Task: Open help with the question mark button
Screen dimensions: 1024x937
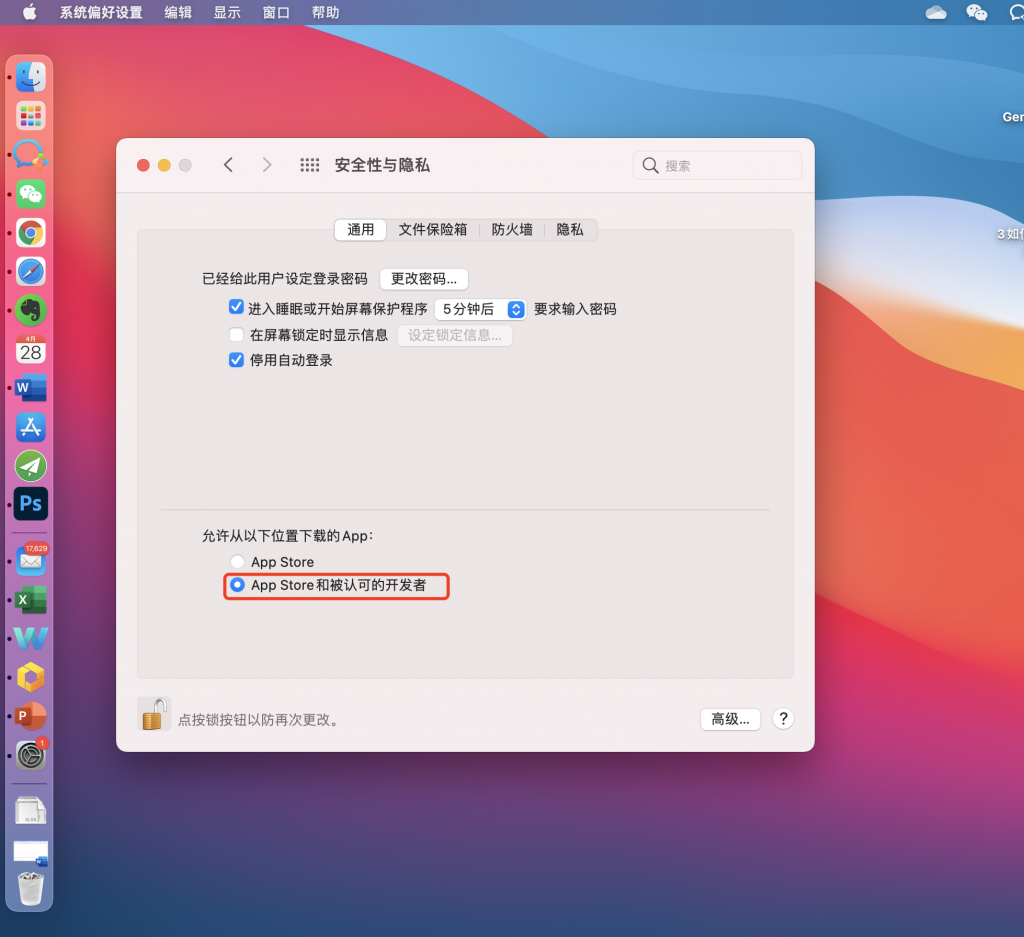Action: 783,719
